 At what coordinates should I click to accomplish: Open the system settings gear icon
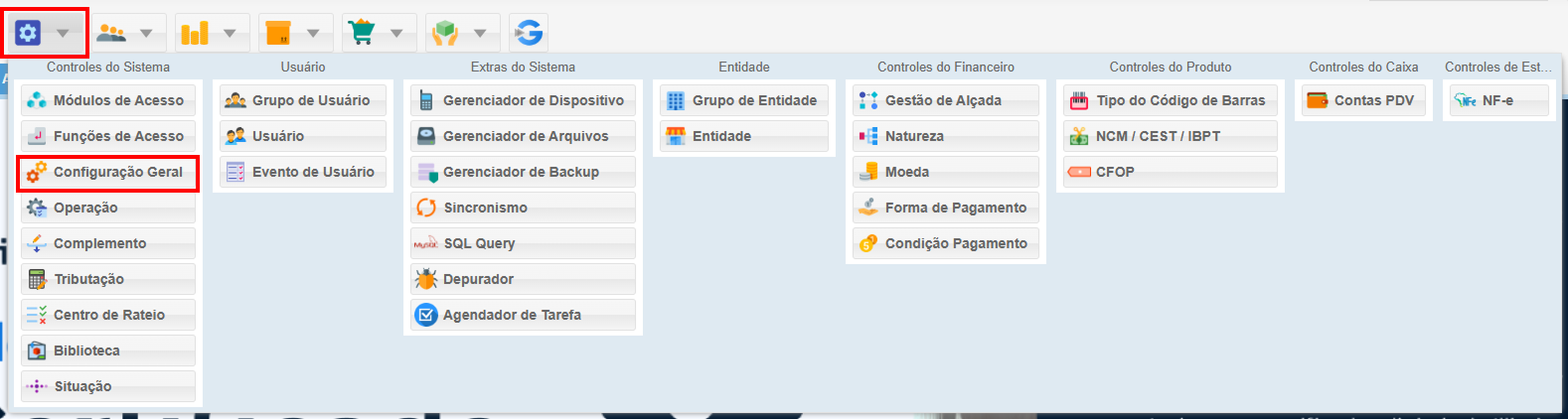coord(28,33)
